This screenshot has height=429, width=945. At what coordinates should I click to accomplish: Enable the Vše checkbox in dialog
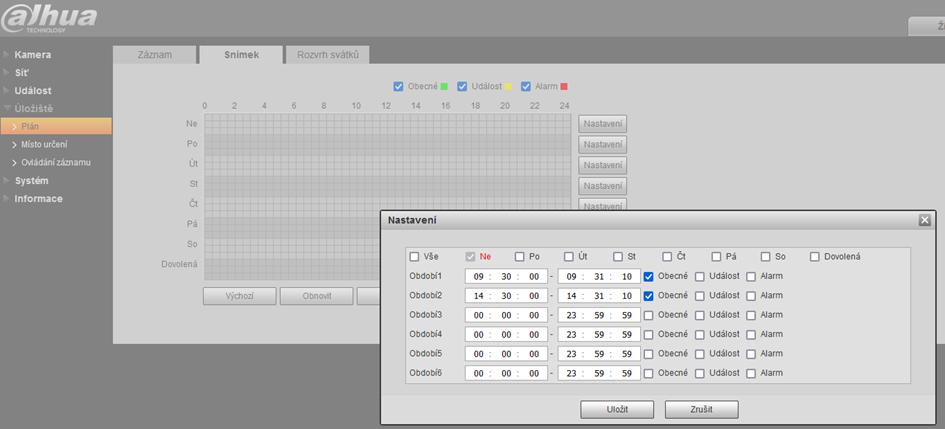(415, 257)
